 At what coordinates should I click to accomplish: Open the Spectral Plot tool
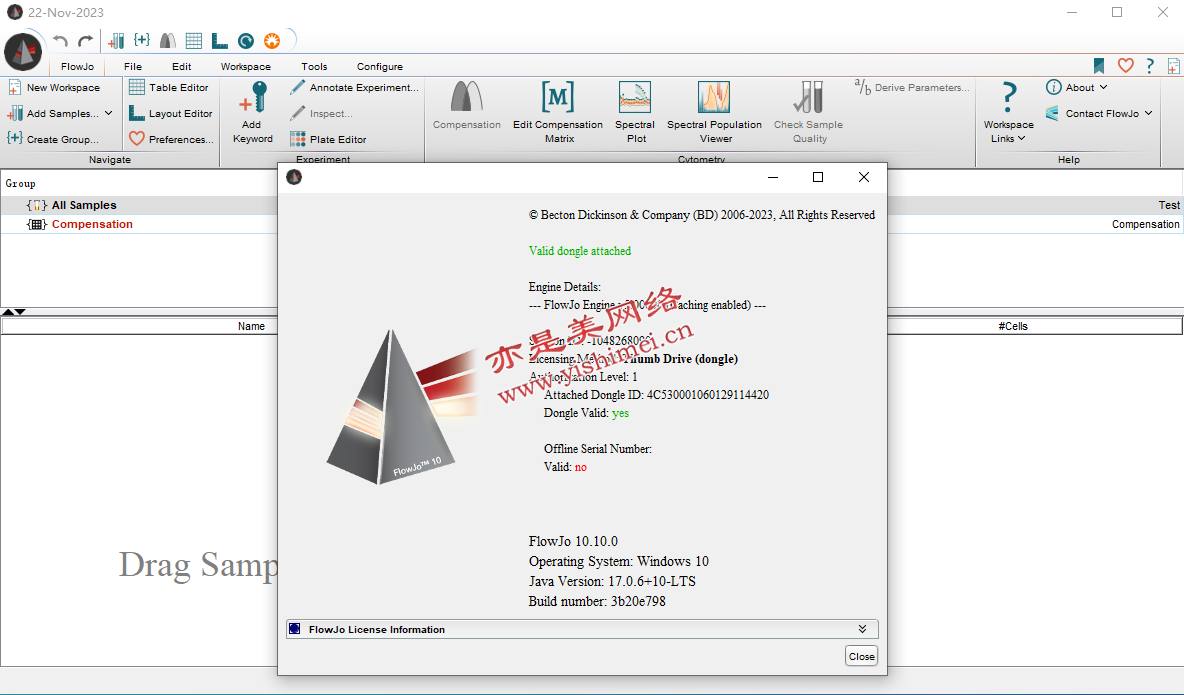(635, 112)
